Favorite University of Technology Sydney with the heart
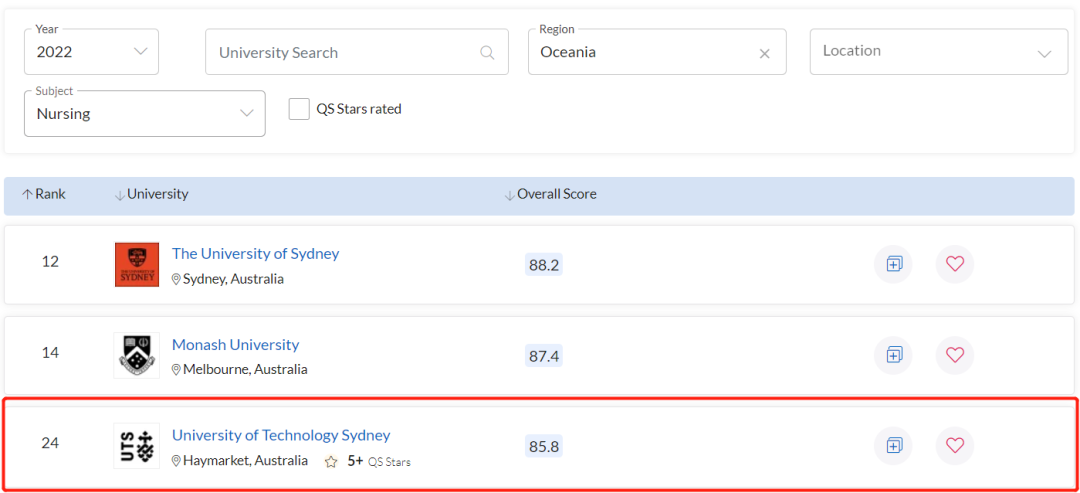 (955, 445)
